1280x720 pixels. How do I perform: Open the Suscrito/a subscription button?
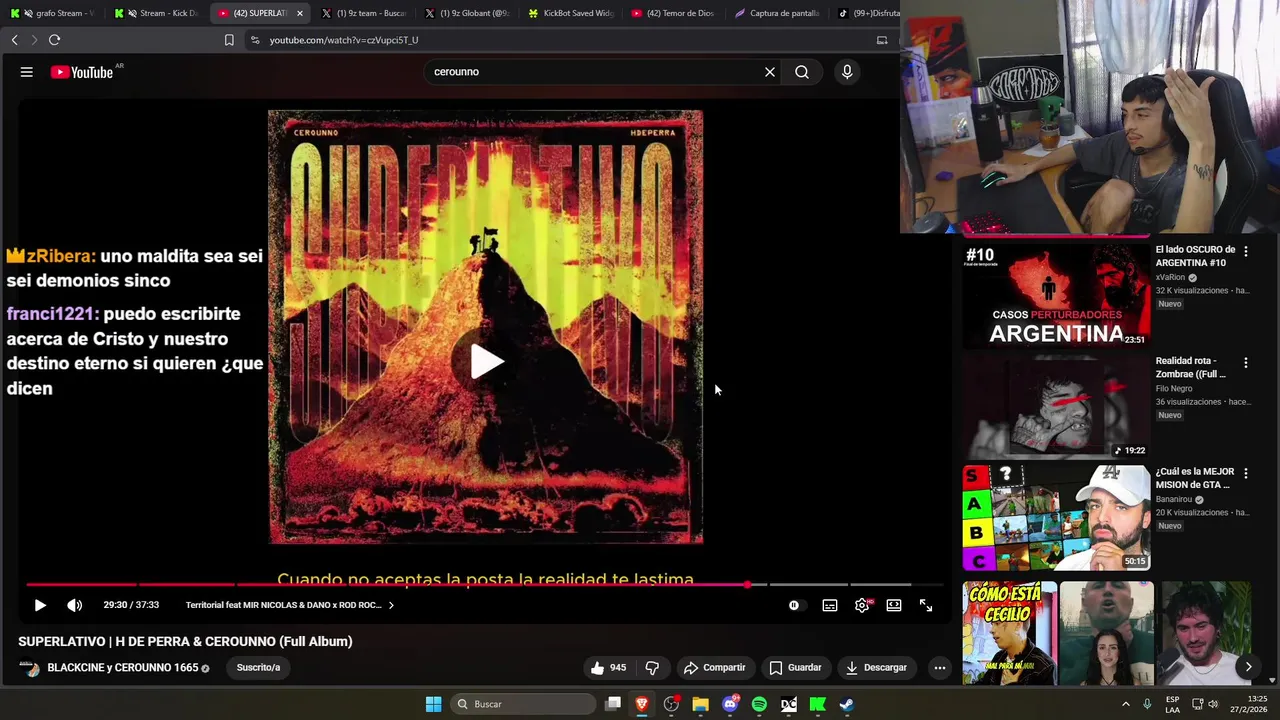point(258,667)
